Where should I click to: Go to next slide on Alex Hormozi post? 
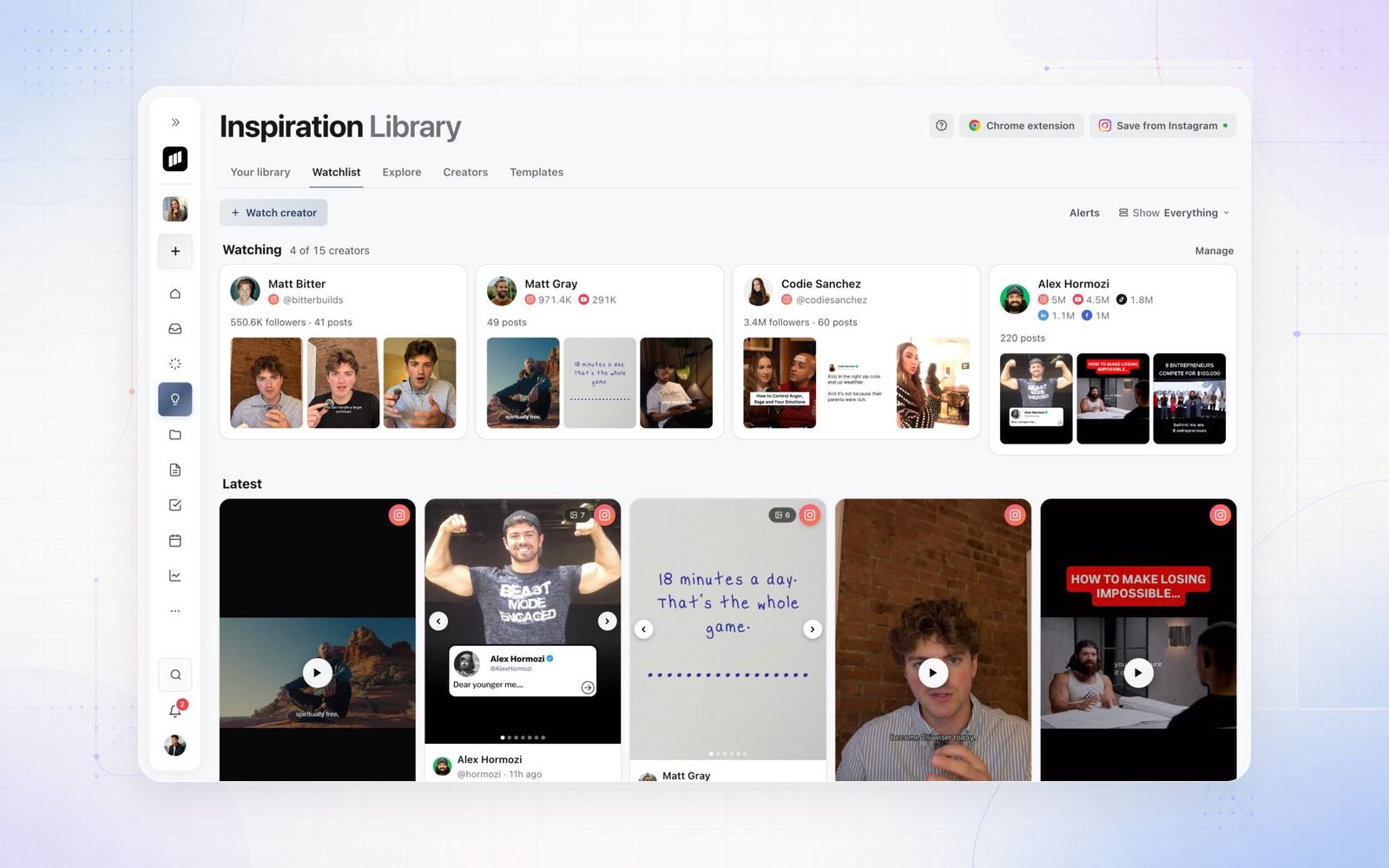click(x=607, y=621)
